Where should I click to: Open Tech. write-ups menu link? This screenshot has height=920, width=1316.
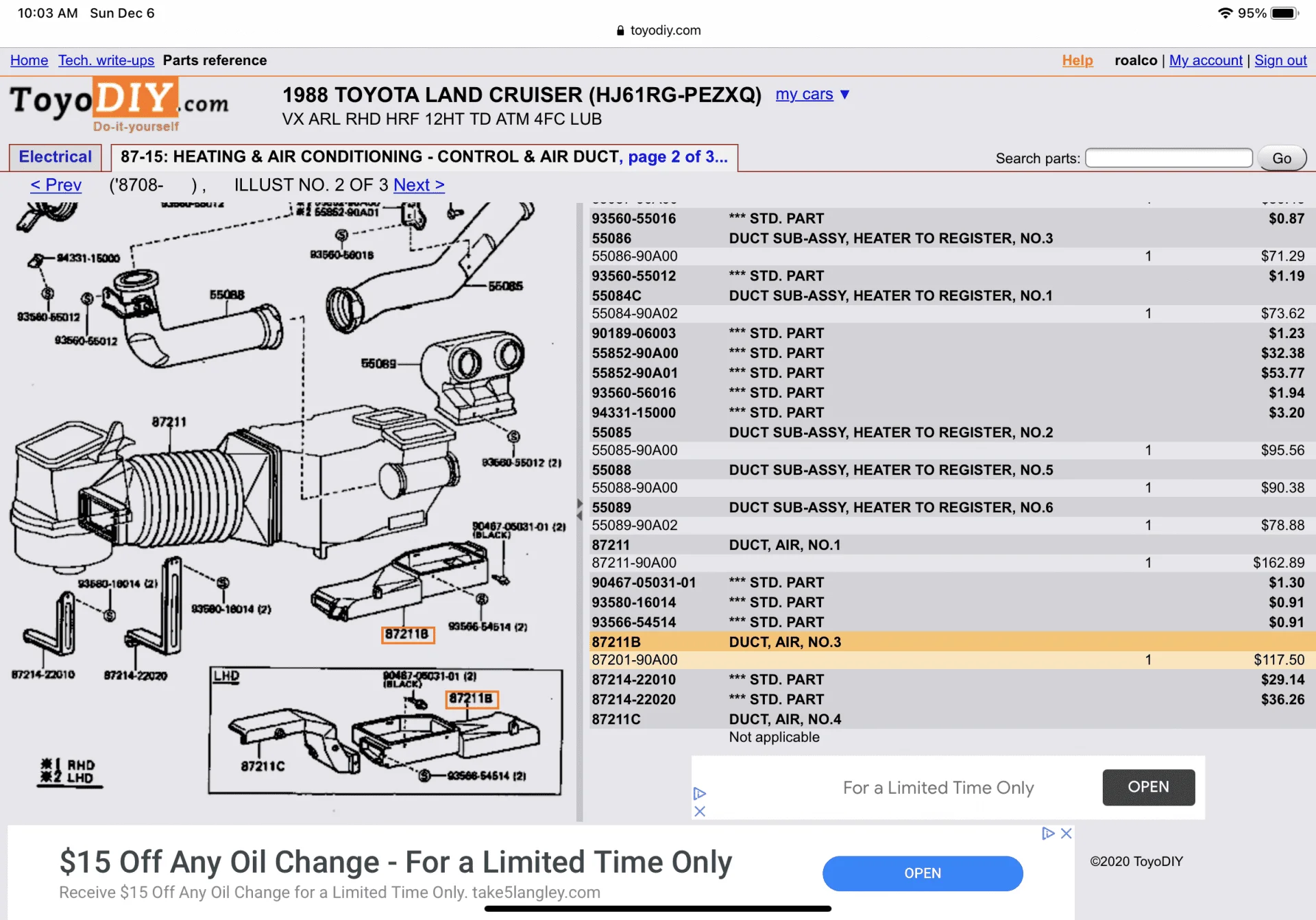click(x=106, y=60)
